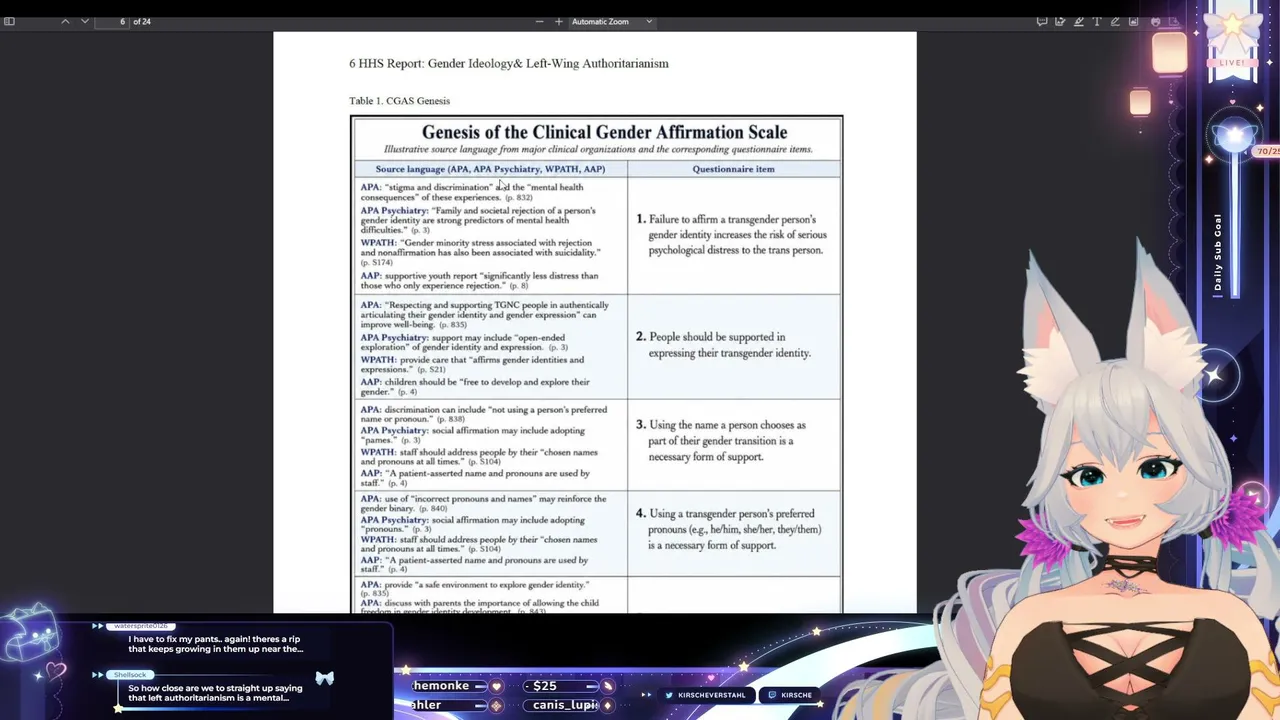
Task: Select the text annotation tool
Action: point(1097,21)
